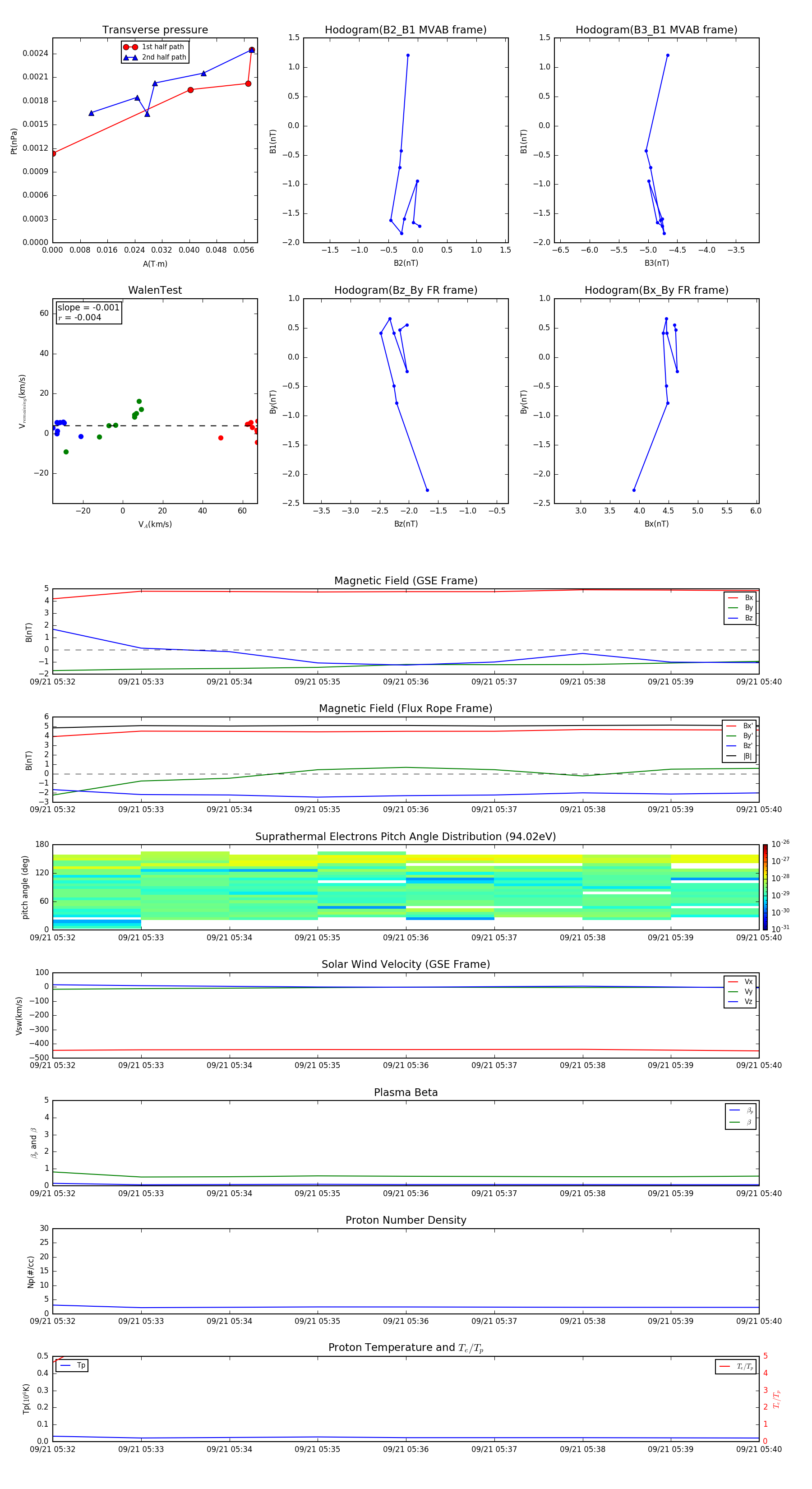Select the Bx entry in GSE magnetic legend
Viewport: 812px width, 1489px height.
point(740,598)
